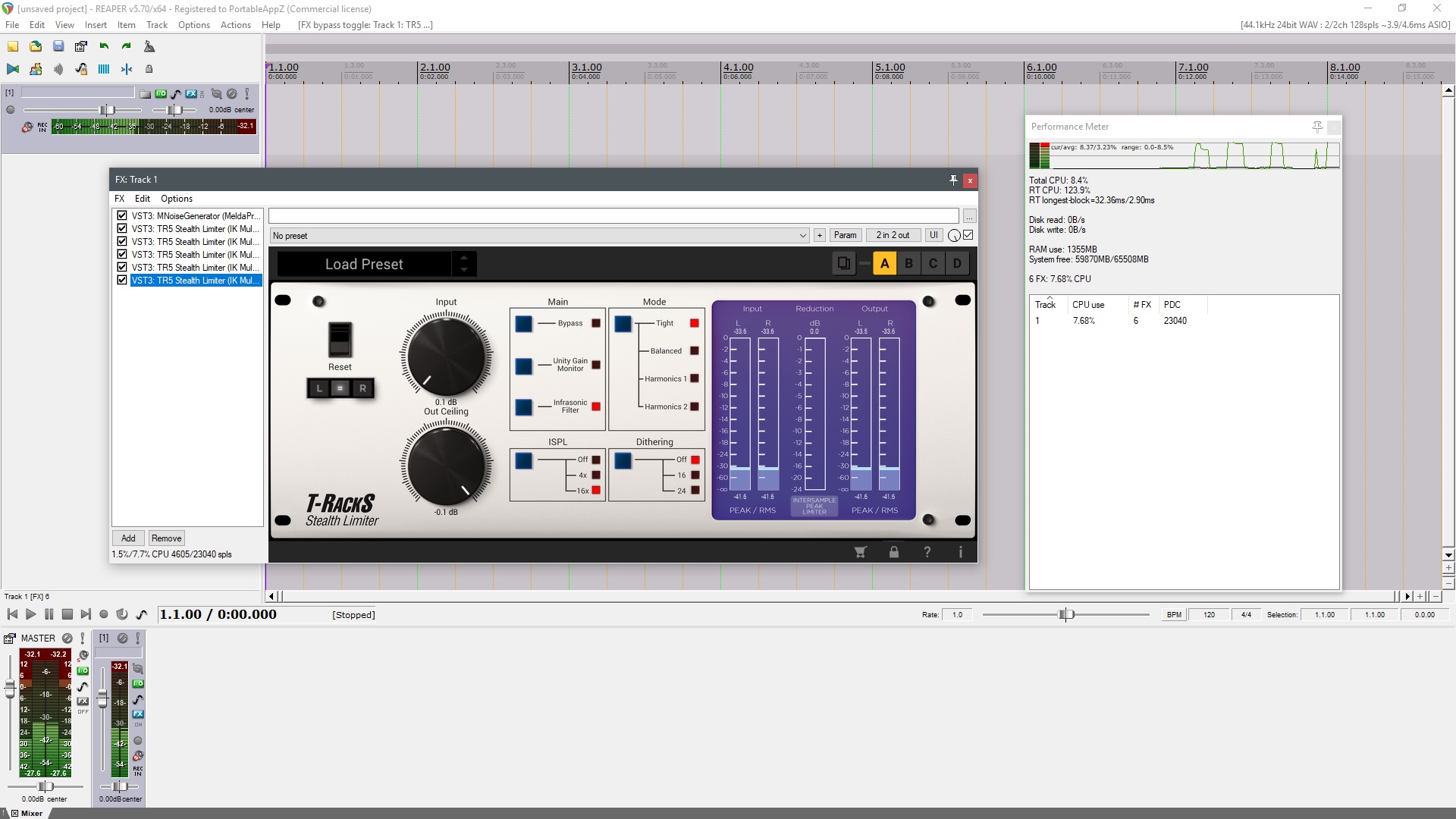This screenshot has height=819, width=1456.
Task: Toggle the plugin Bypass button
Action: pos(524,324)
